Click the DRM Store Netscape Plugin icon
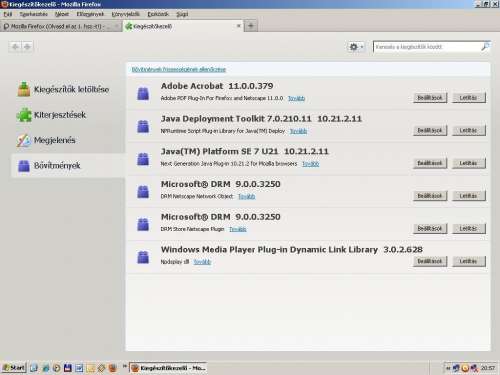 143,224
